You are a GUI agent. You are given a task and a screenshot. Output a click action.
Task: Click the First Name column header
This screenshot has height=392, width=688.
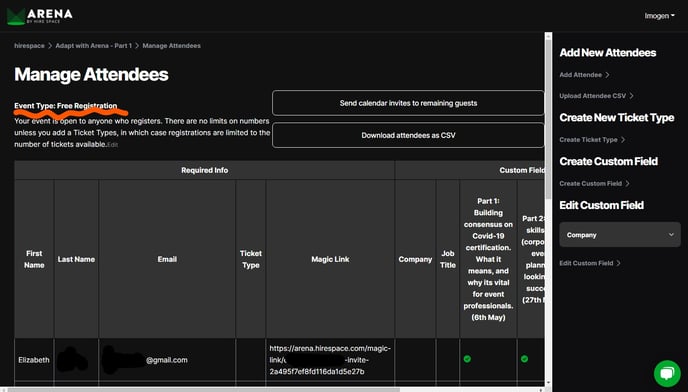(x=34, y=259)
